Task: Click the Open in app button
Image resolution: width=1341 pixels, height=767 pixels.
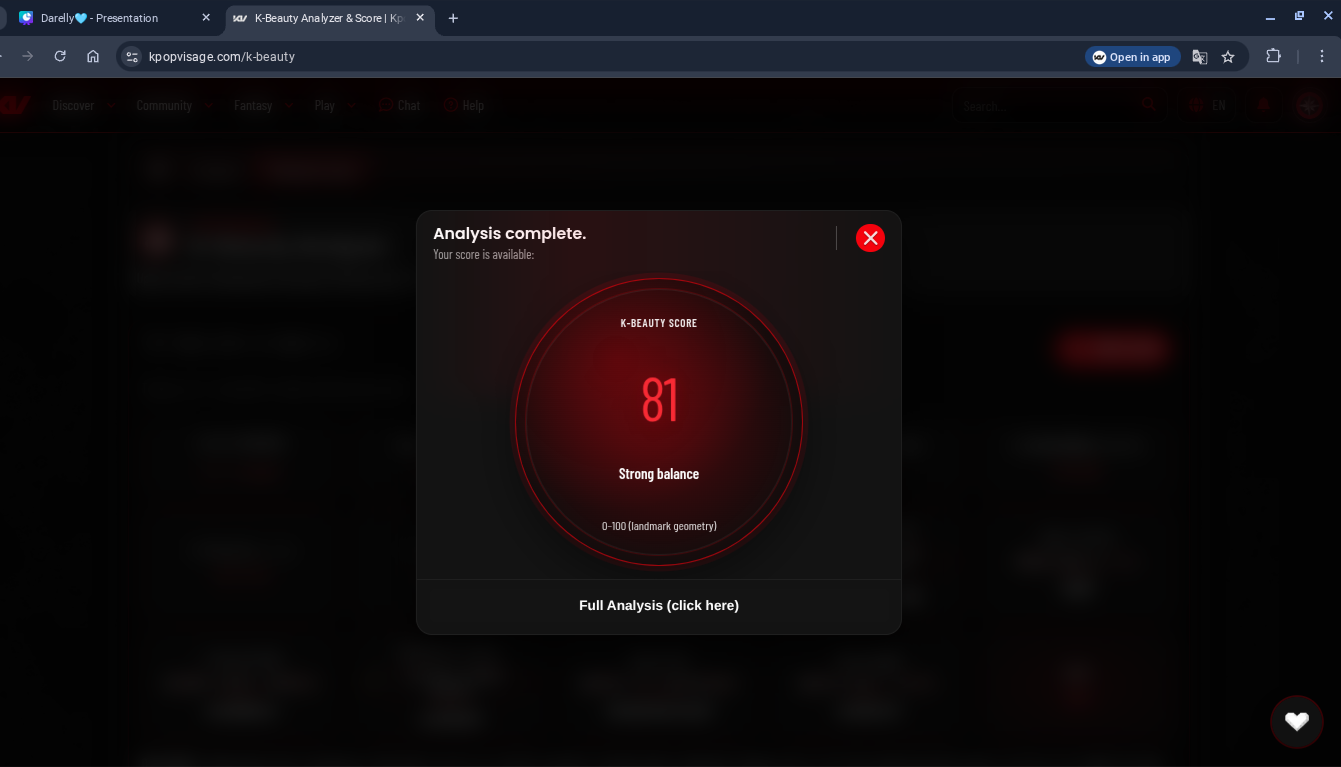Action: (1132, 57)
